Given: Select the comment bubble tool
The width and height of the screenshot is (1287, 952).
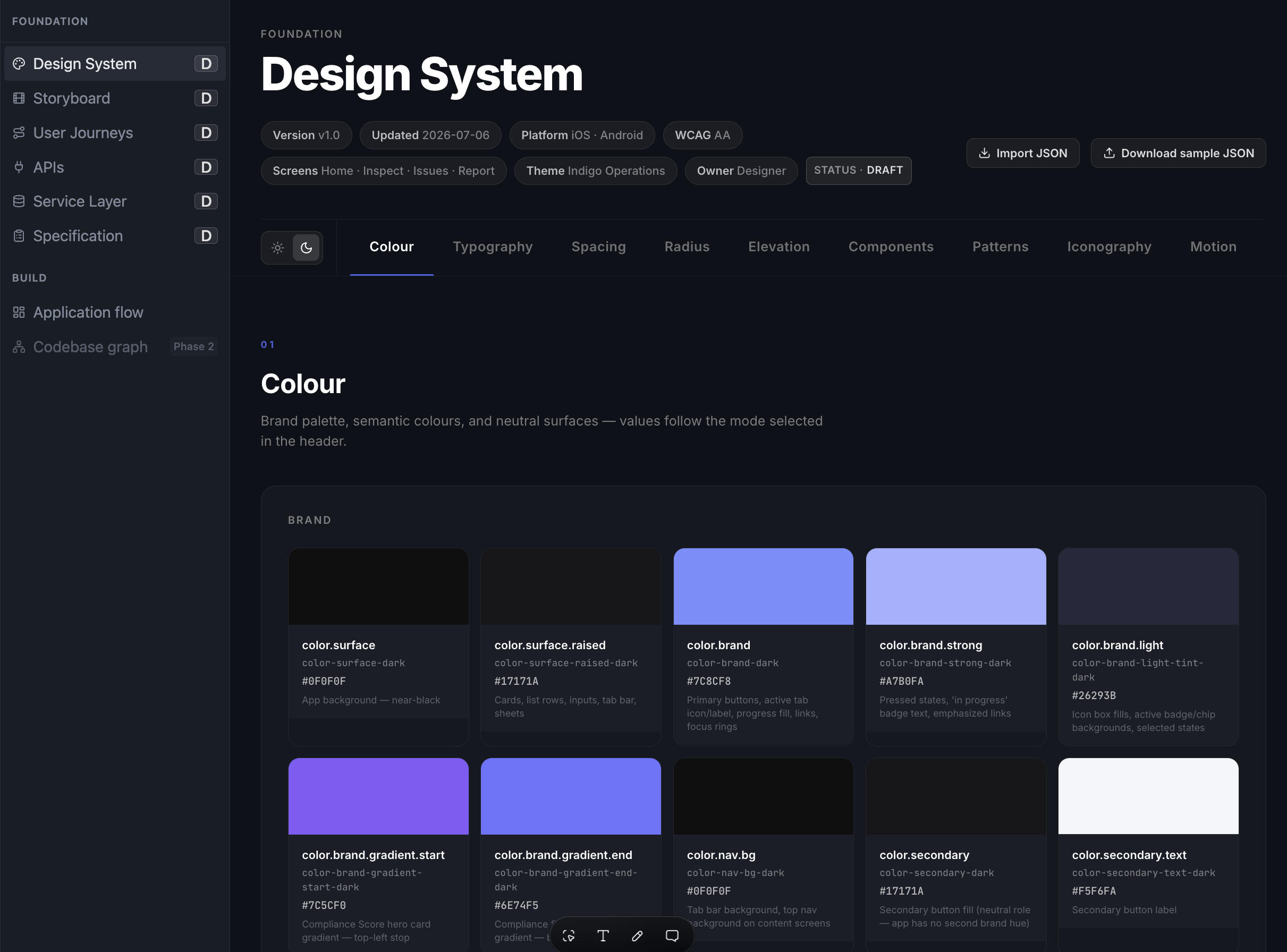Looking at the screenshot, I should (x=672, y=936).
